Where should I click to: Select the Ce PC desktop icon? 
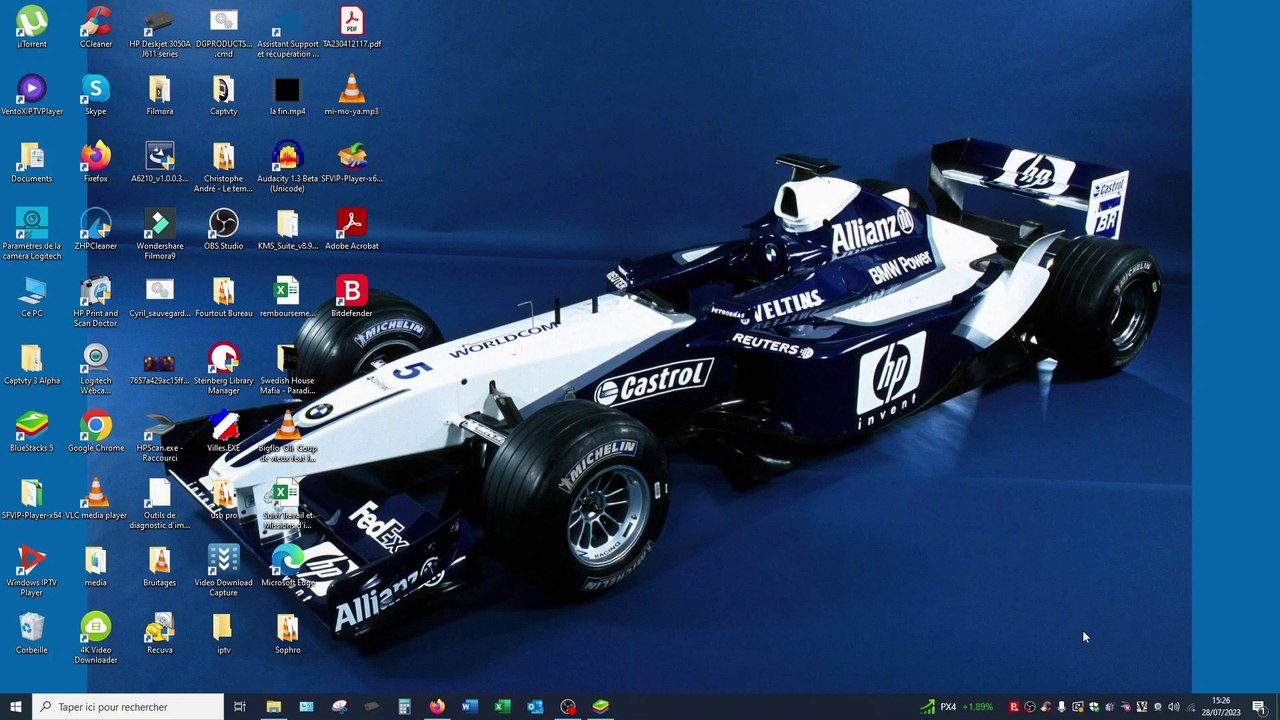click(x=32, y=296)
